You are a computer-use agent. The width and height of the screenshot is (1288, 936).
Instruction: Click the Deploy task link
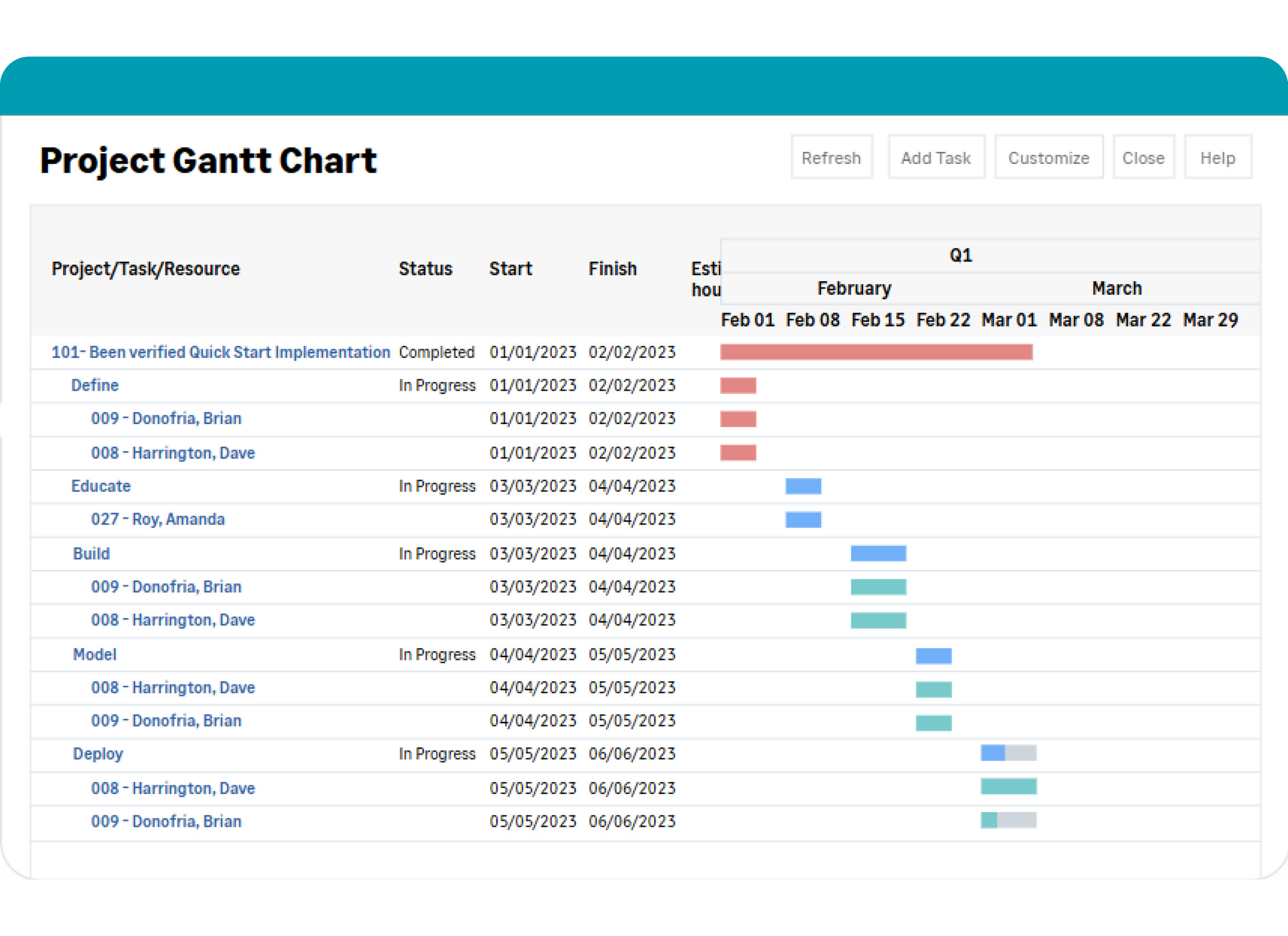tap(98, 754)
